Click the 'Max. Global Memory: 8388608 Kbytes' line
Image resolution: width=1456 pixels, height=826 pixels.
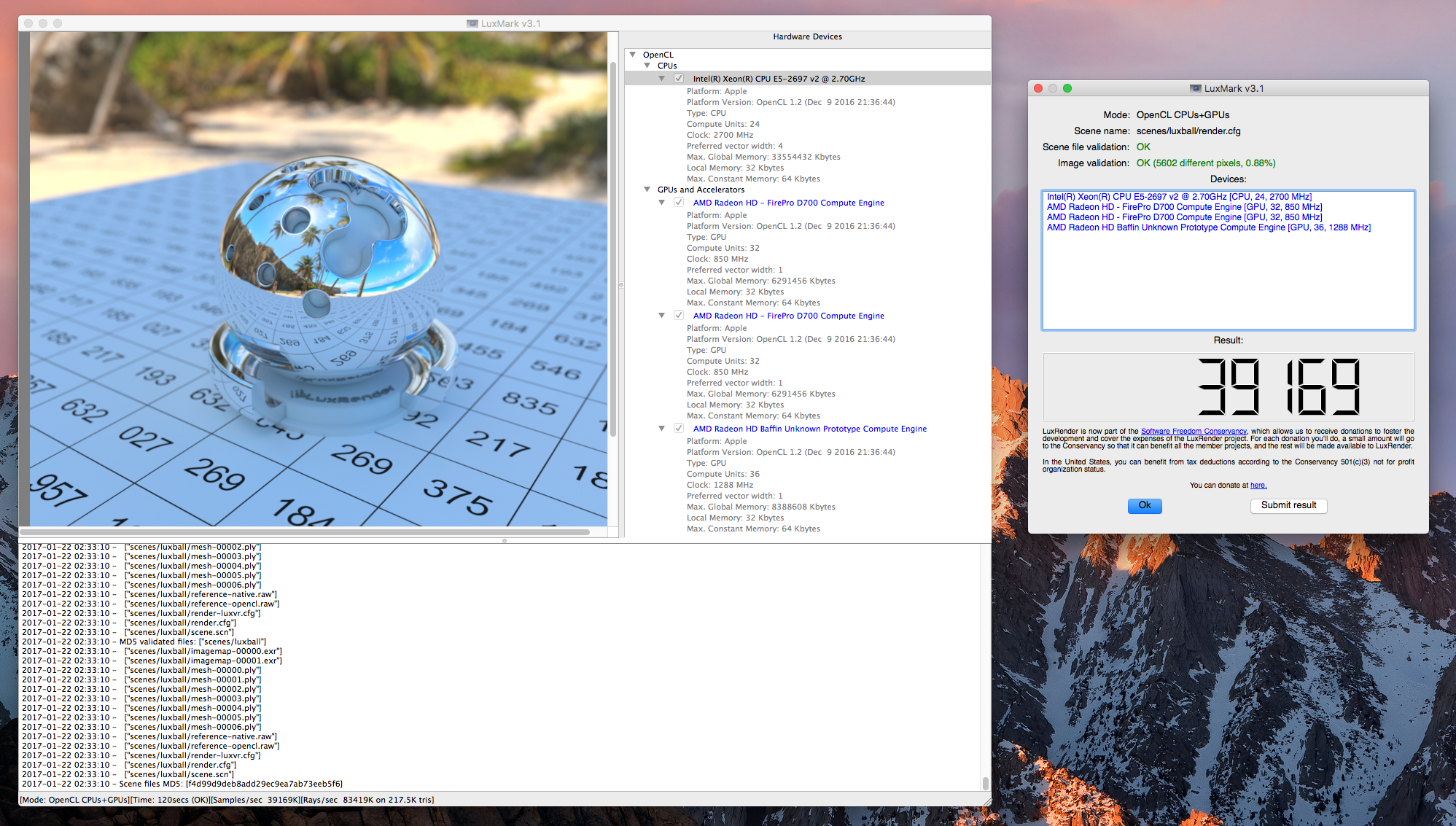click(x=760, y=507)
